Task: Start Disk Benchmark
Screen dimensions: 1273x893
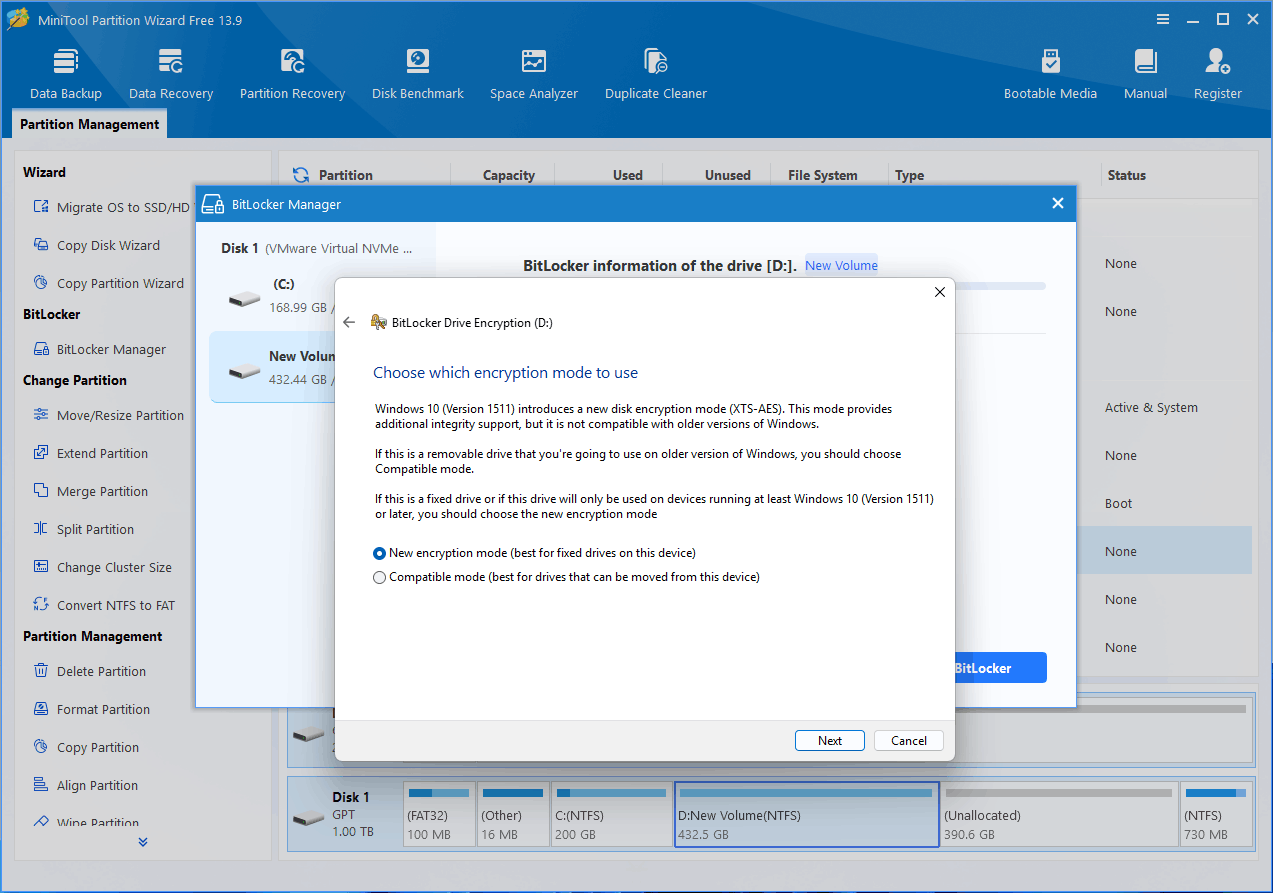Action: click(x=418, y=75)
